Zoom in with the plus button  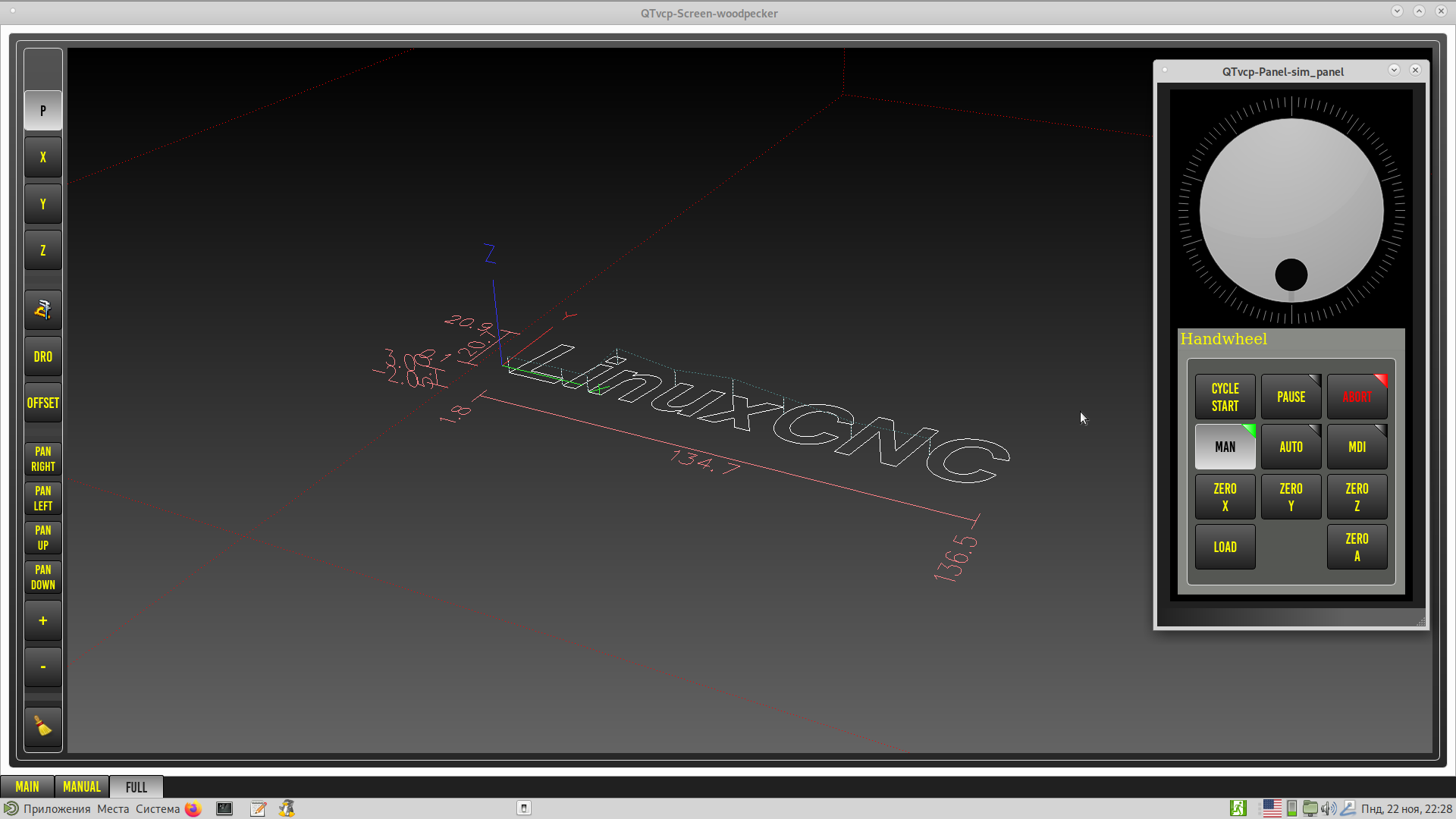coord(43,620)
